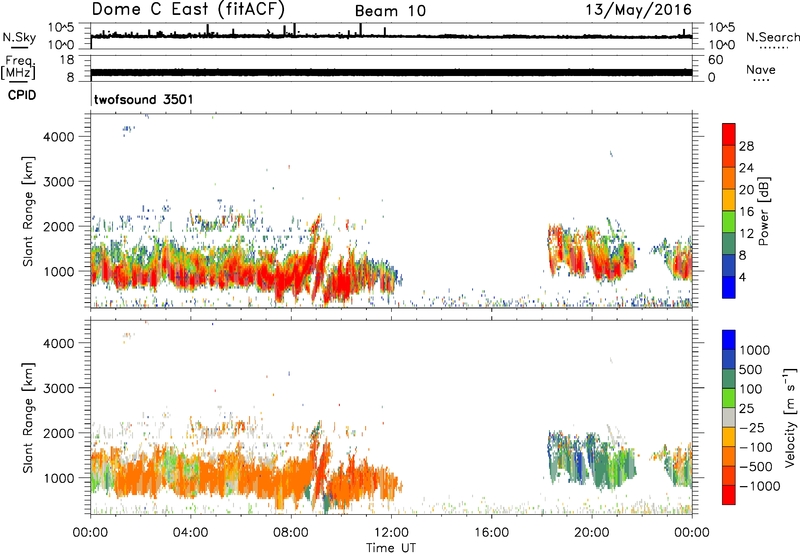Click the '100' label on Velocity colorbar
Image resolution: width=800 pixels, height=554 pixels.
[x=751, y=389]
